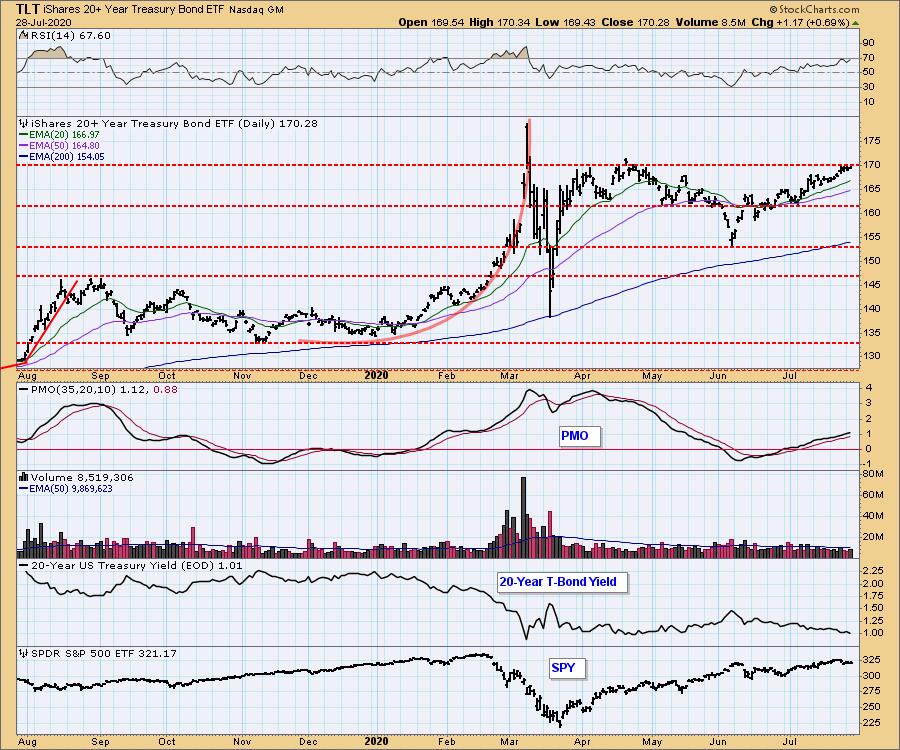This screenshot has height=750, width=900.
Task: Click the Nasdaq GM exchange label
Action: [x=256, y=10]
